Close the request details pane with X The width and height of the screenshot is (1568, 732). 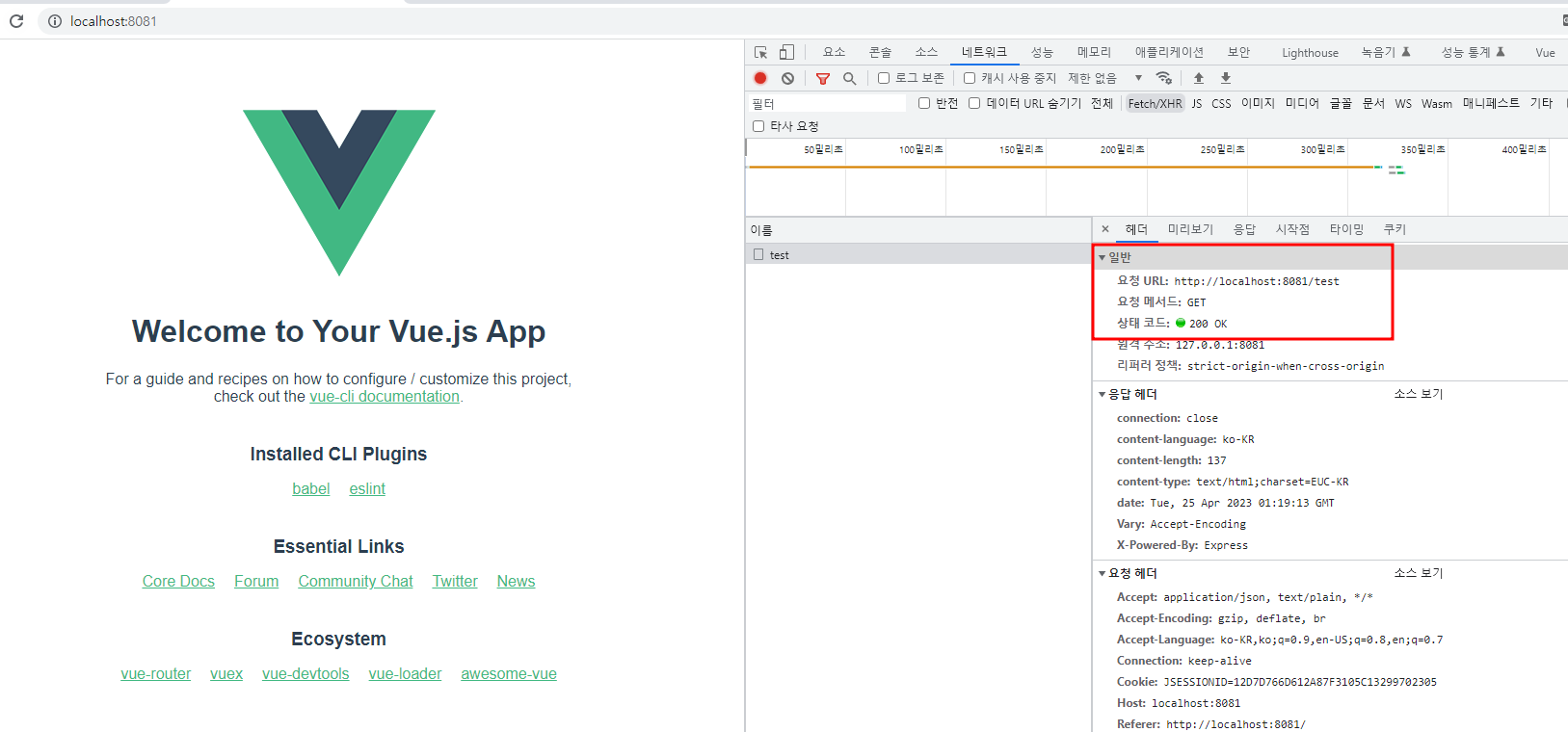(x=1105, y=229)
